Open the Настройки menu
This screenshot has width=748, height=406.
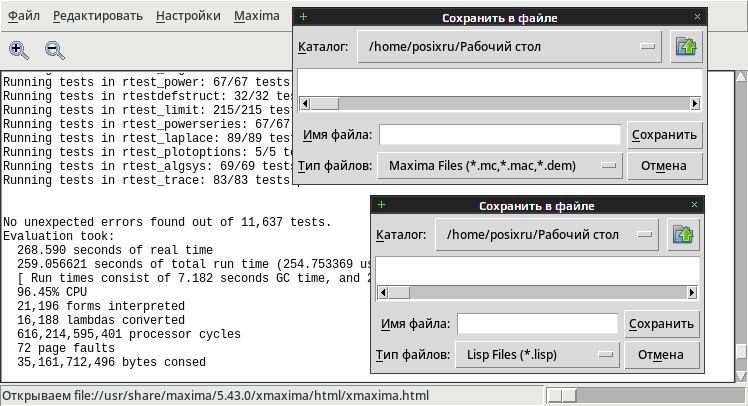pos(188,16)
